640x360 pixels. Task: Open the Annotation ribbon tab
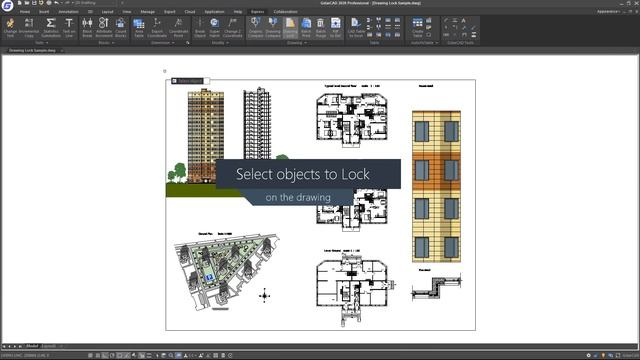pos(68,12)
